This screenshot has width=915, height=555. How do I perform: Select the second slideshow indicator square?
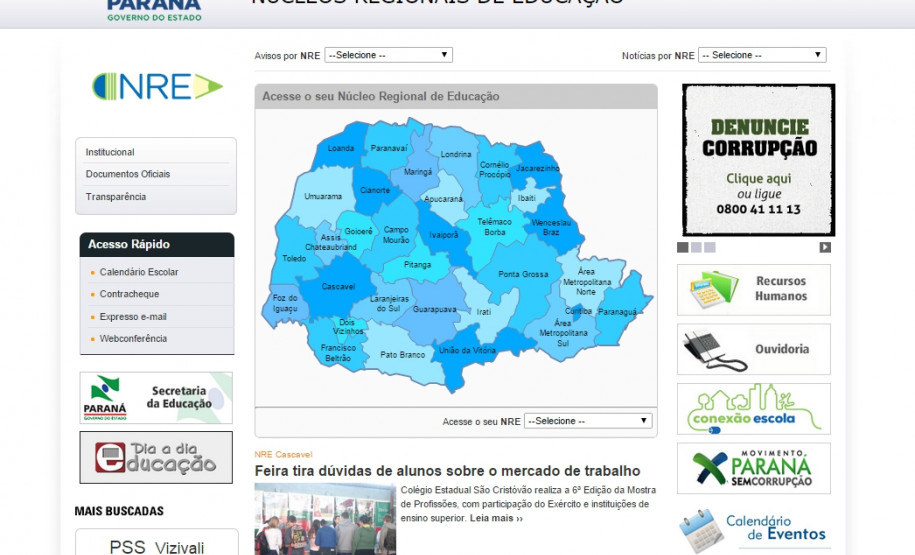pyautogui.click(x=696, y=247)
